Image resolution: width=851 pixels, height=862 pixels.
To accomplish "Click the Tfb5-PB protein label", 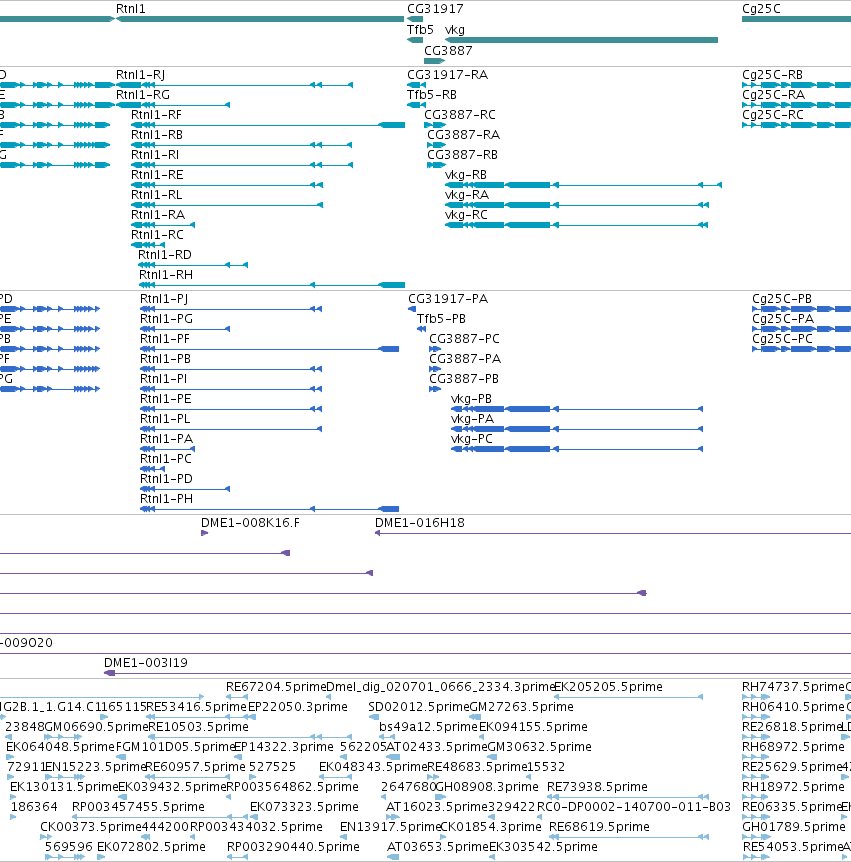I will point(441,319).
